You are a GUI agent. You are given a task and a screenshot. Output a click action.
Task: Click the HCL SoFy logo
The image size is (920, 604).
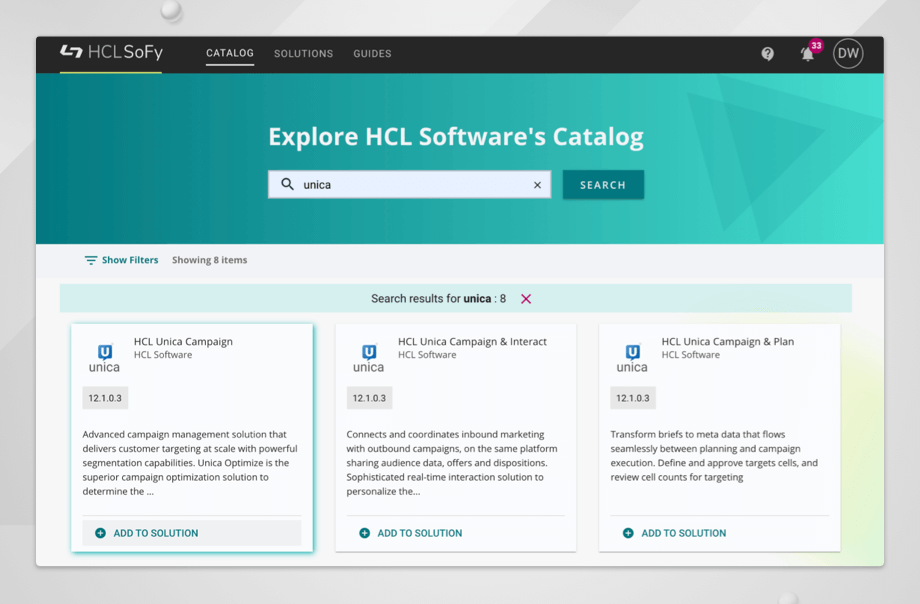click(110, 53)
